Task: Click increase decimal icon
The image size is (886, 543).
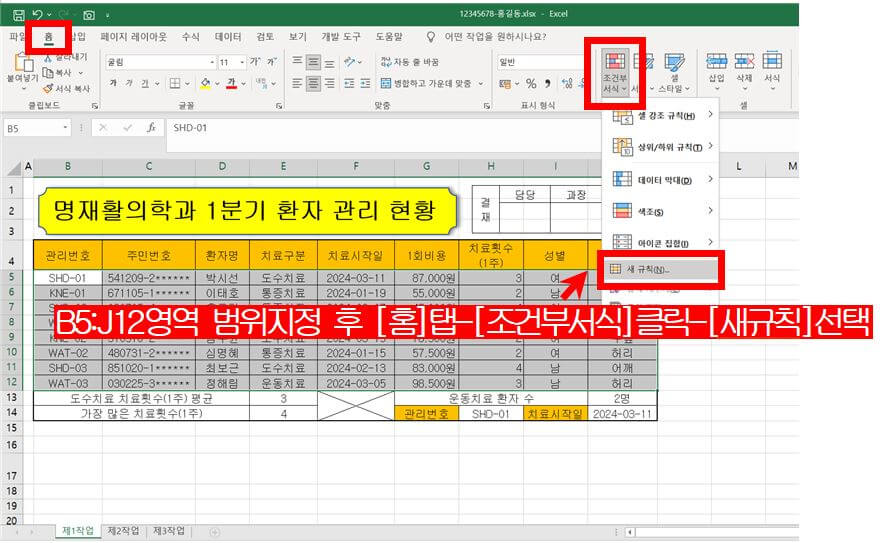Action: (567, 84)
